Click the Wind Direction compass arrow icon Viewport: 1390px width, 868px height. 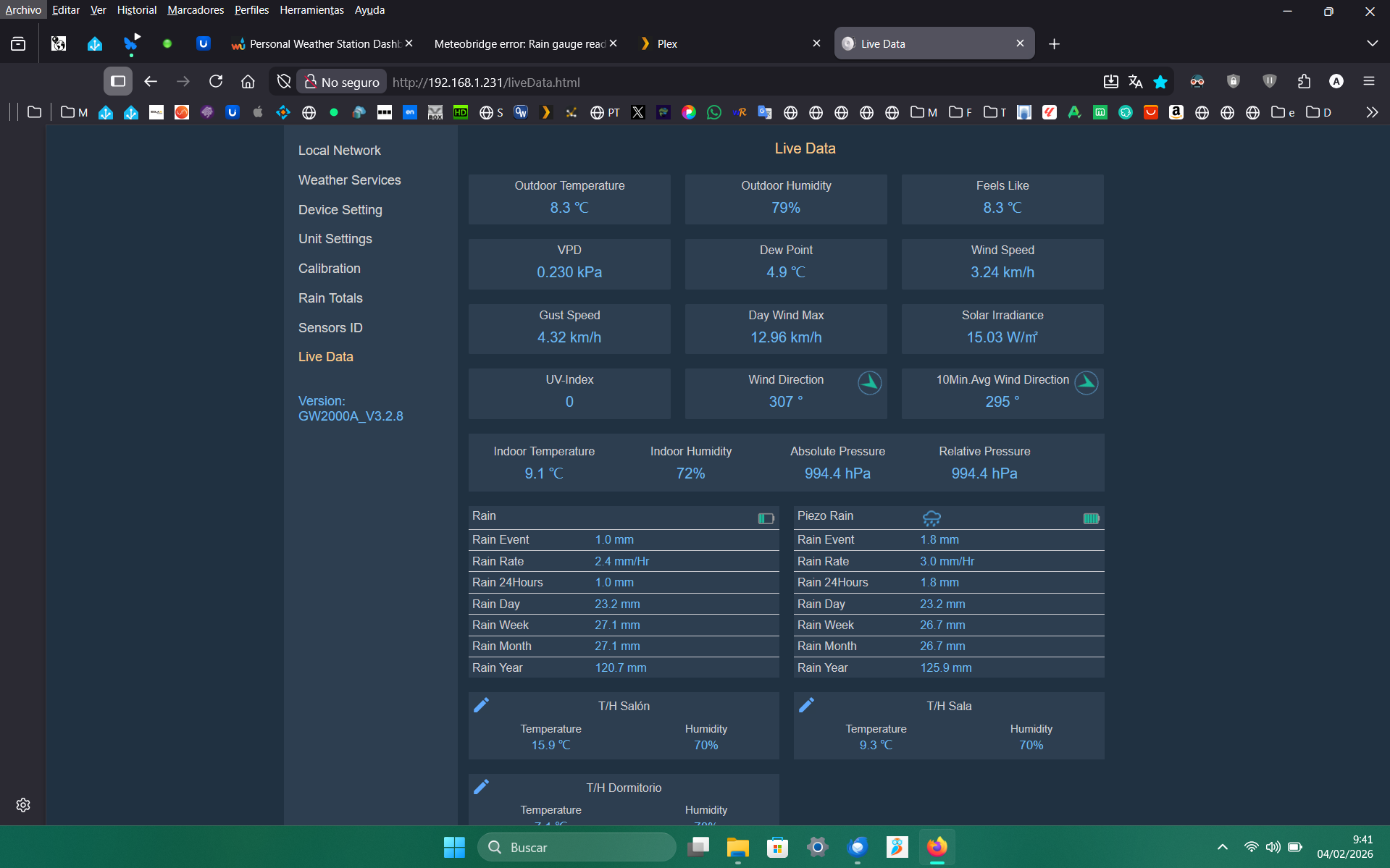point(869,382)
